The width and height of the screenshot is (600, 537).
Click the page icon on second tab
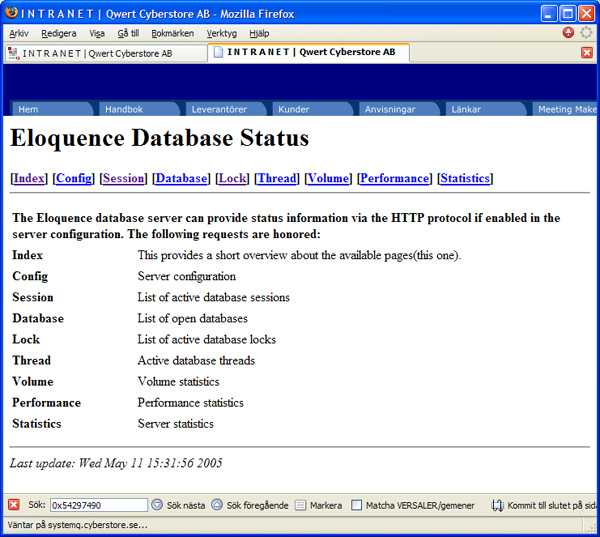pos(218,52)
